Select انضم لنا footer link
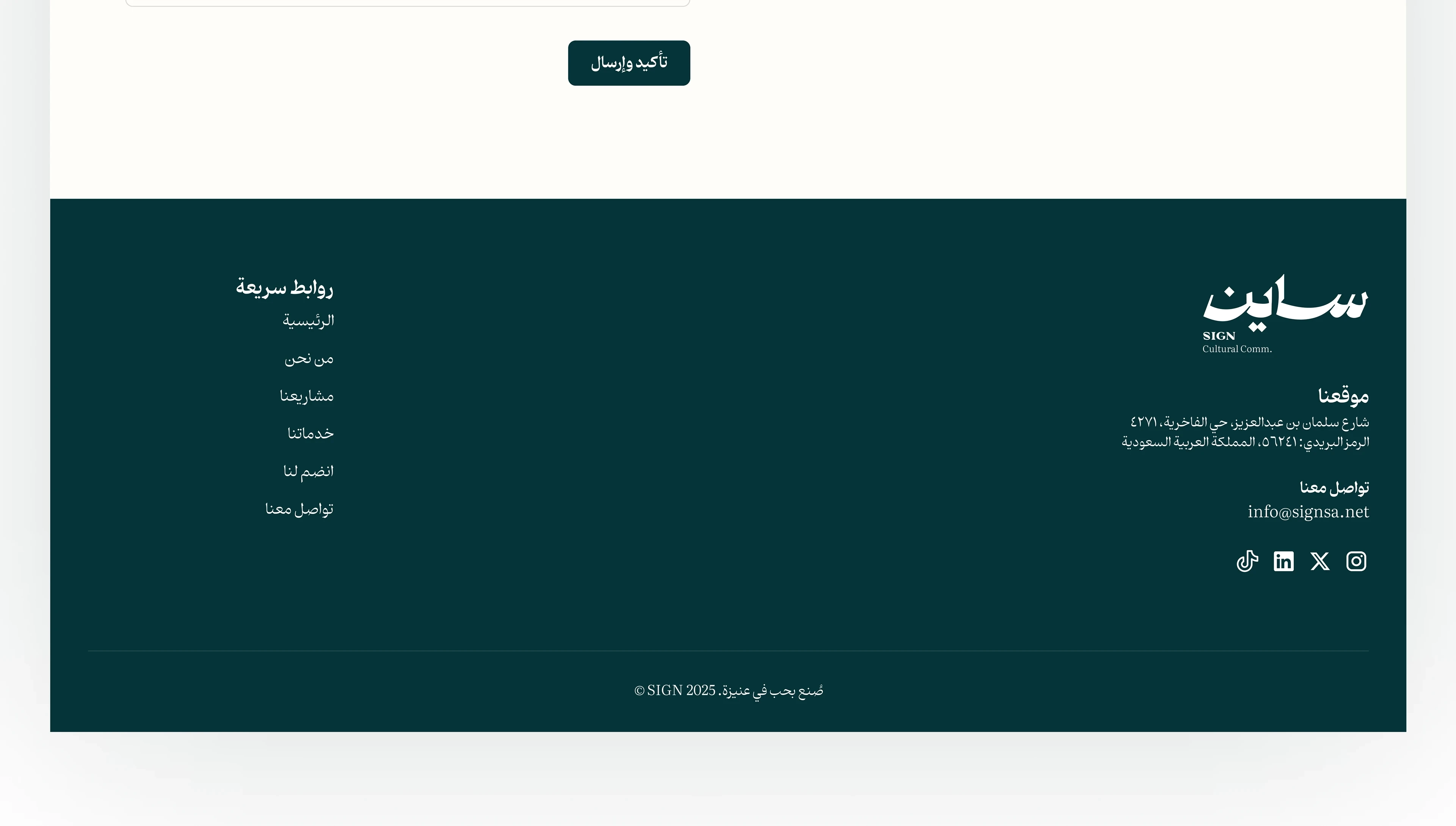The image size is (1456, 826). [308, 471]
